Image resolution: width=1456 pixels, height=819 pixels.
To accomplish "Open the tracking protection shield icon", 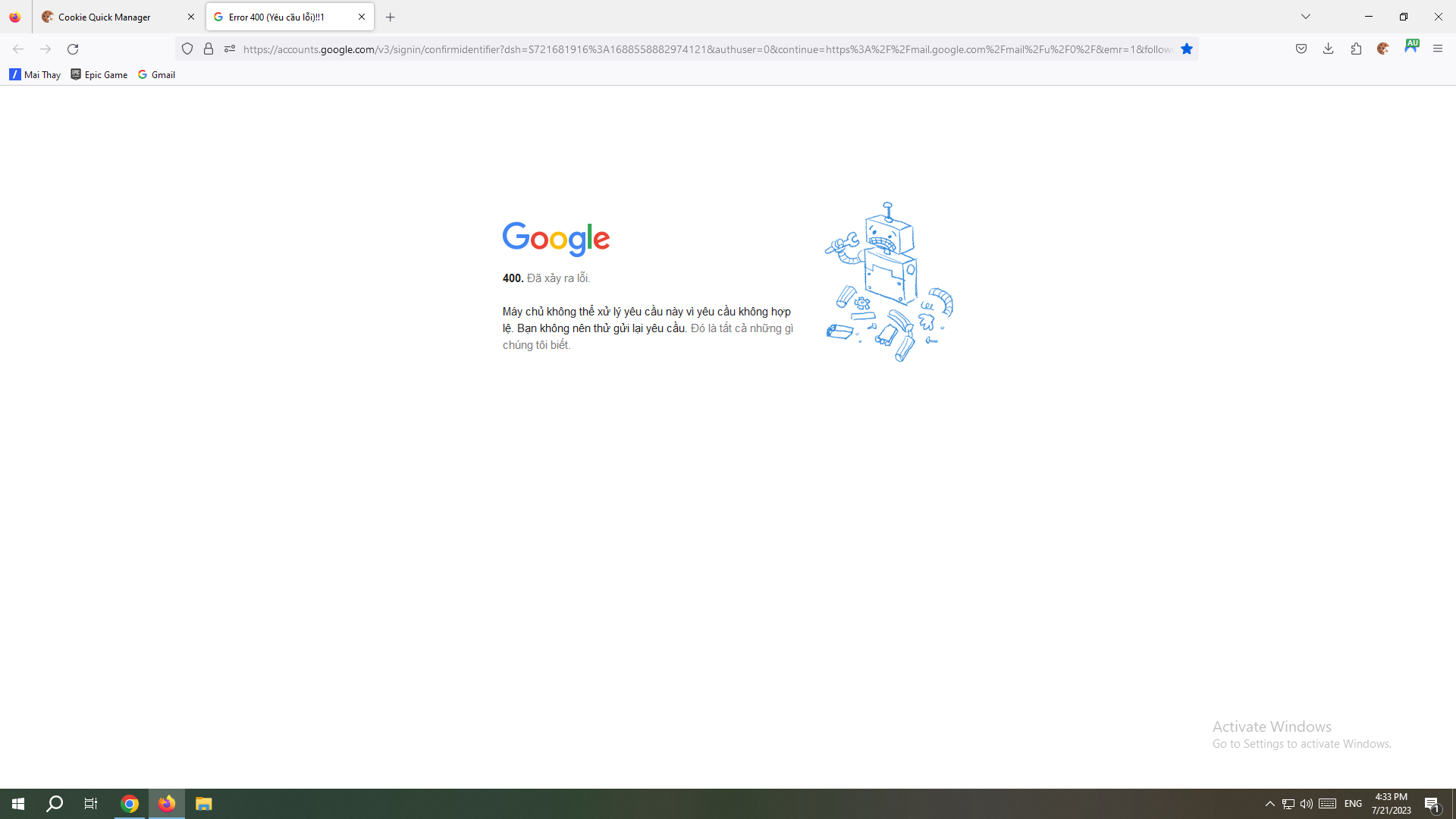I will [x=187, y=49].
